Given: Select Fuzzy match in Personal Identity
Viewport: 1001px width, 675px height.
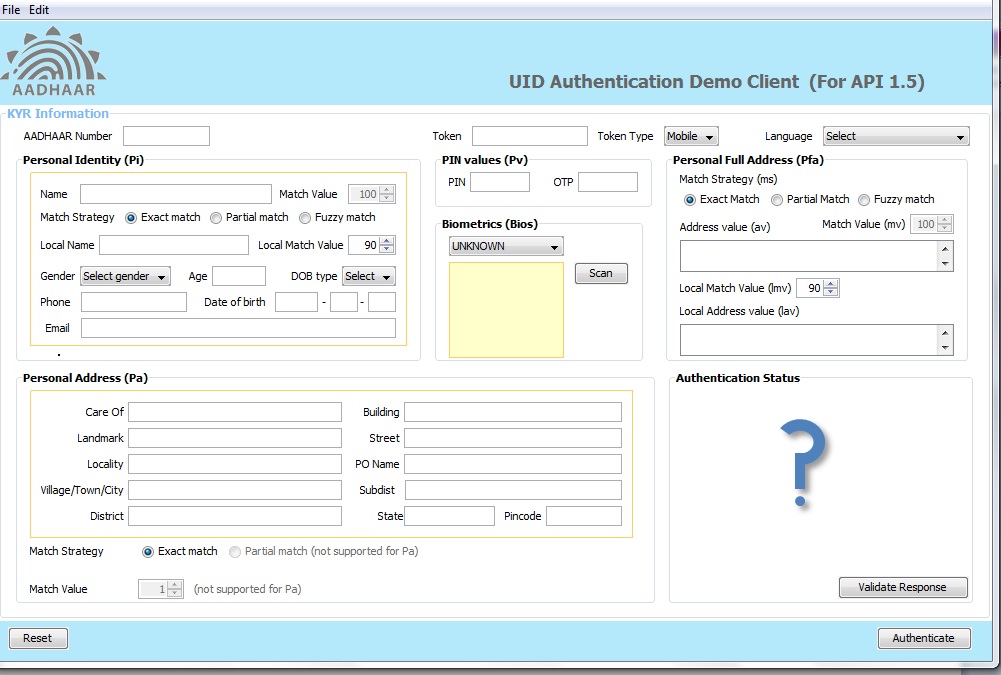Looking at the screenshot, I should coord(305,218).
